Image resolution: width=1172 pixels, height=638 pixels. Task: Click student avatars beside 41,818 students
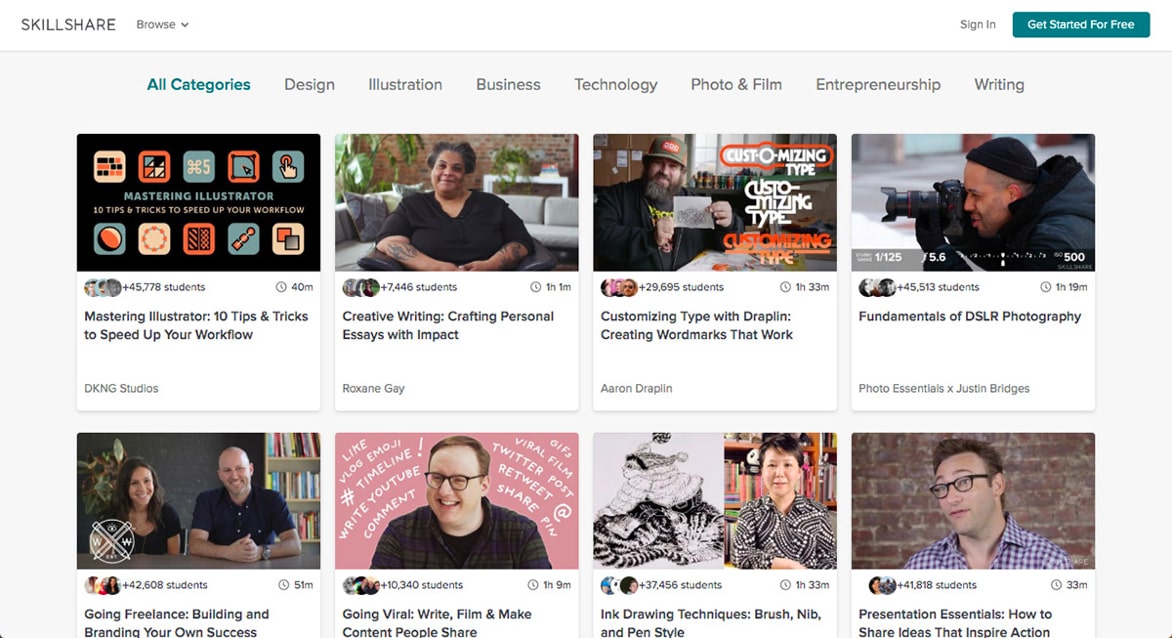(882, 585)
